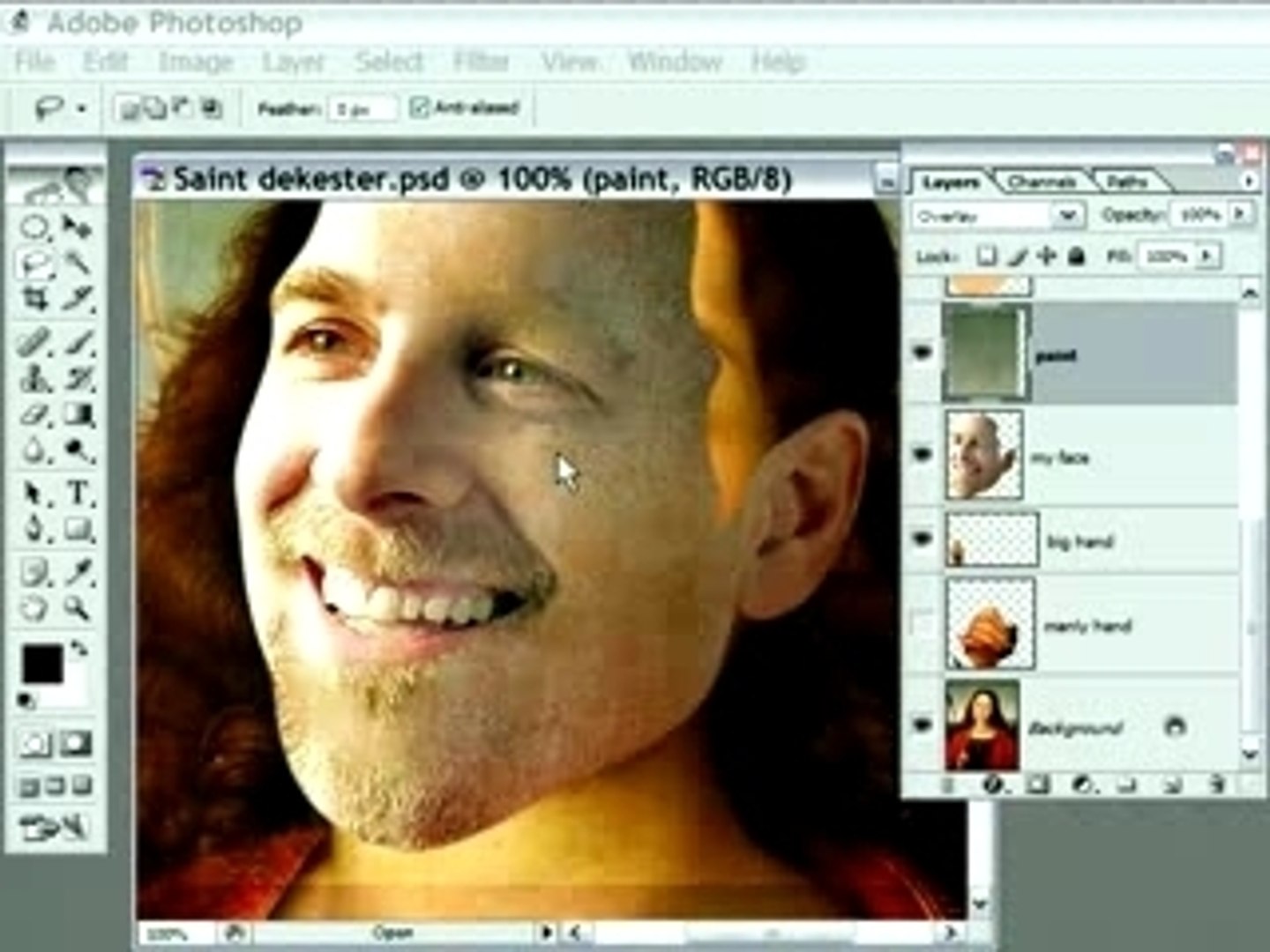
Task: Hide the Background layer
Action: coord(923,725)
